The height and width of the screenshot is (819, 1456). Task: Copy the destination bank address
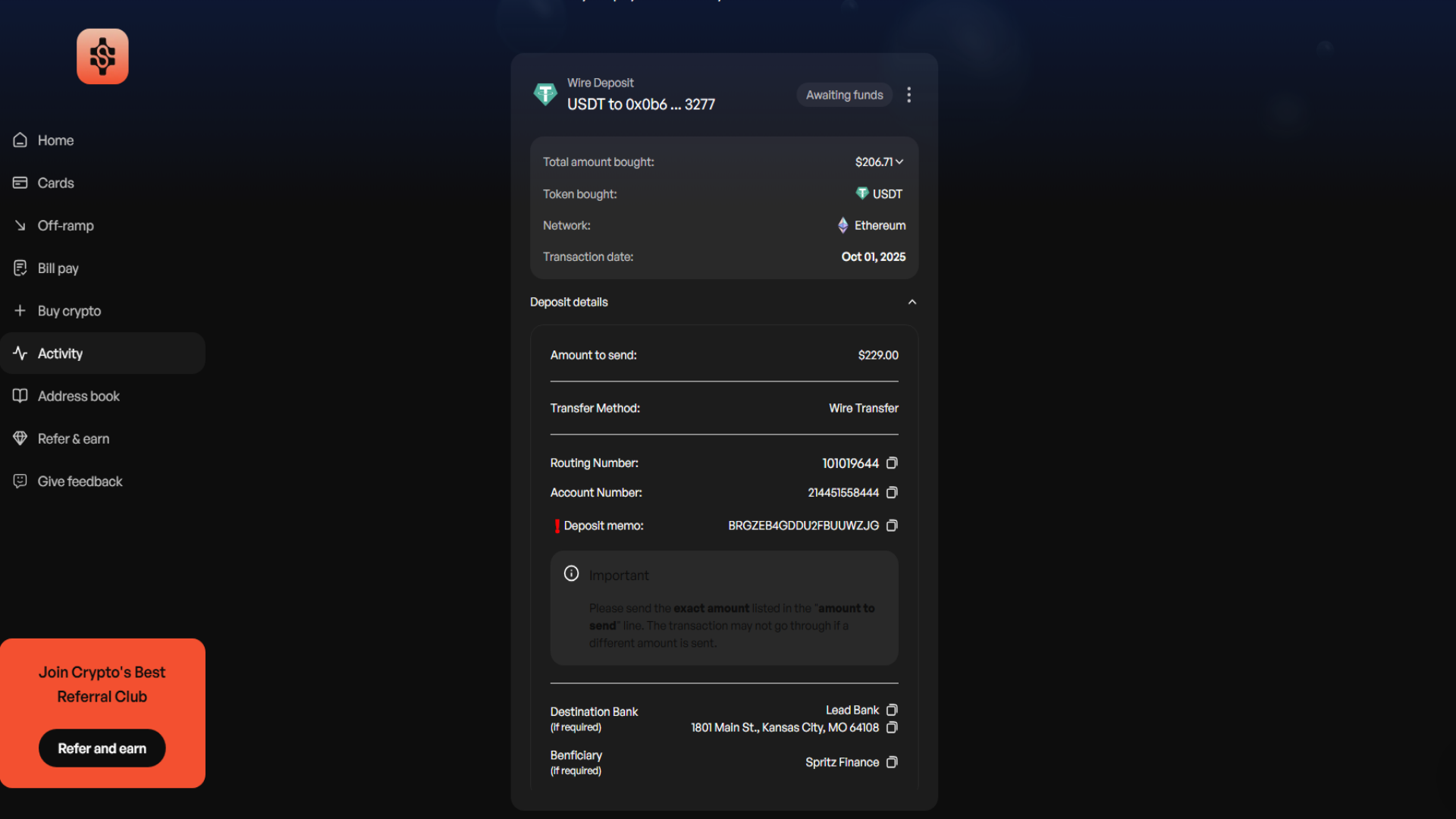[x=892, y=727]
